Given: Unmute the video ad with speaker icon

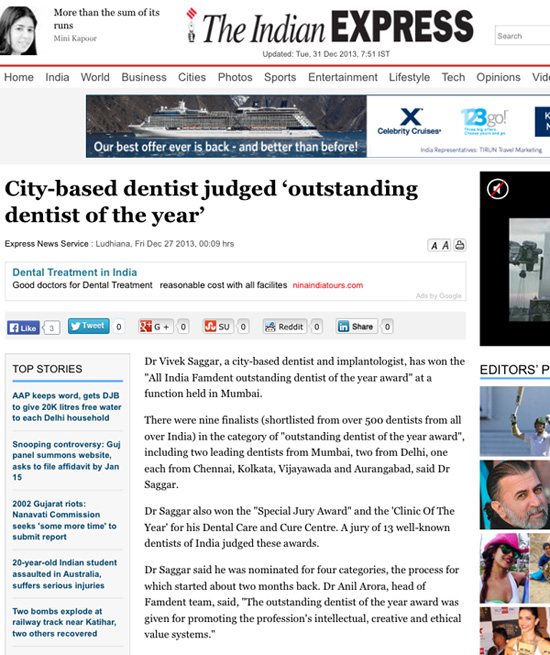Looking at the screenshot, I should pos(497,189).
